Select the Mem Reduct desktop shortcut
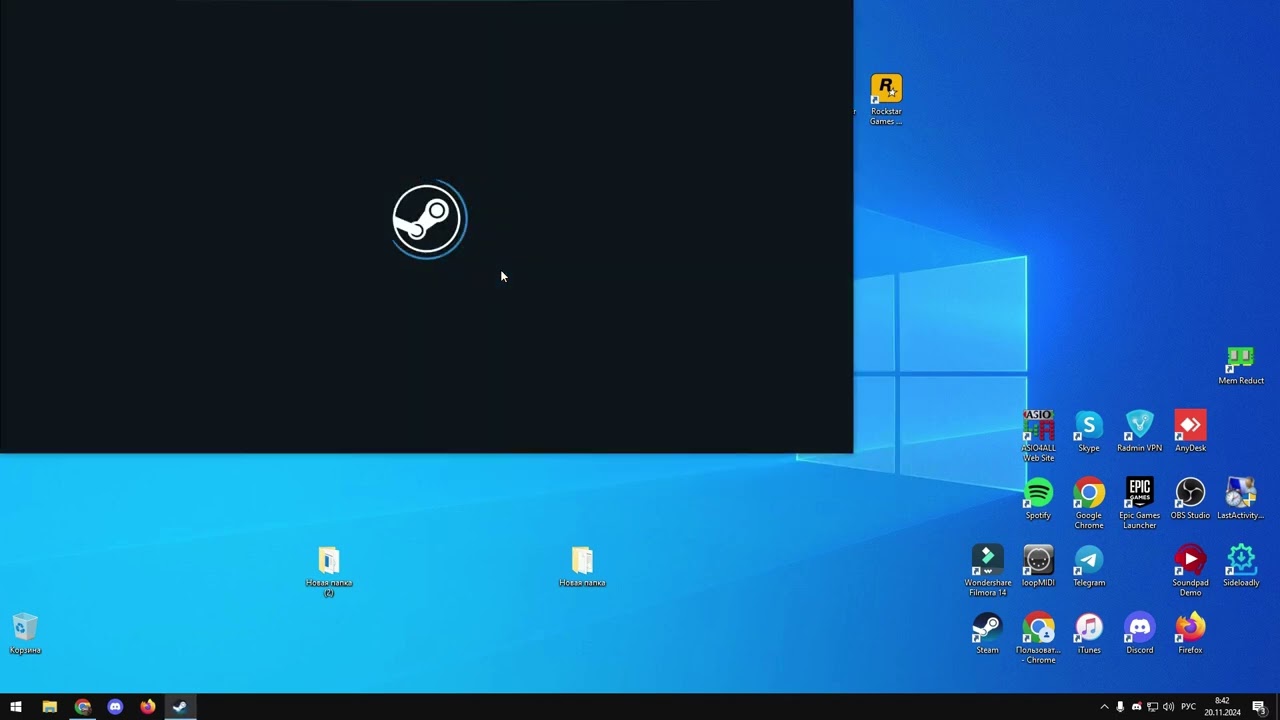The image size is (1280, 720). point(1240,366)
